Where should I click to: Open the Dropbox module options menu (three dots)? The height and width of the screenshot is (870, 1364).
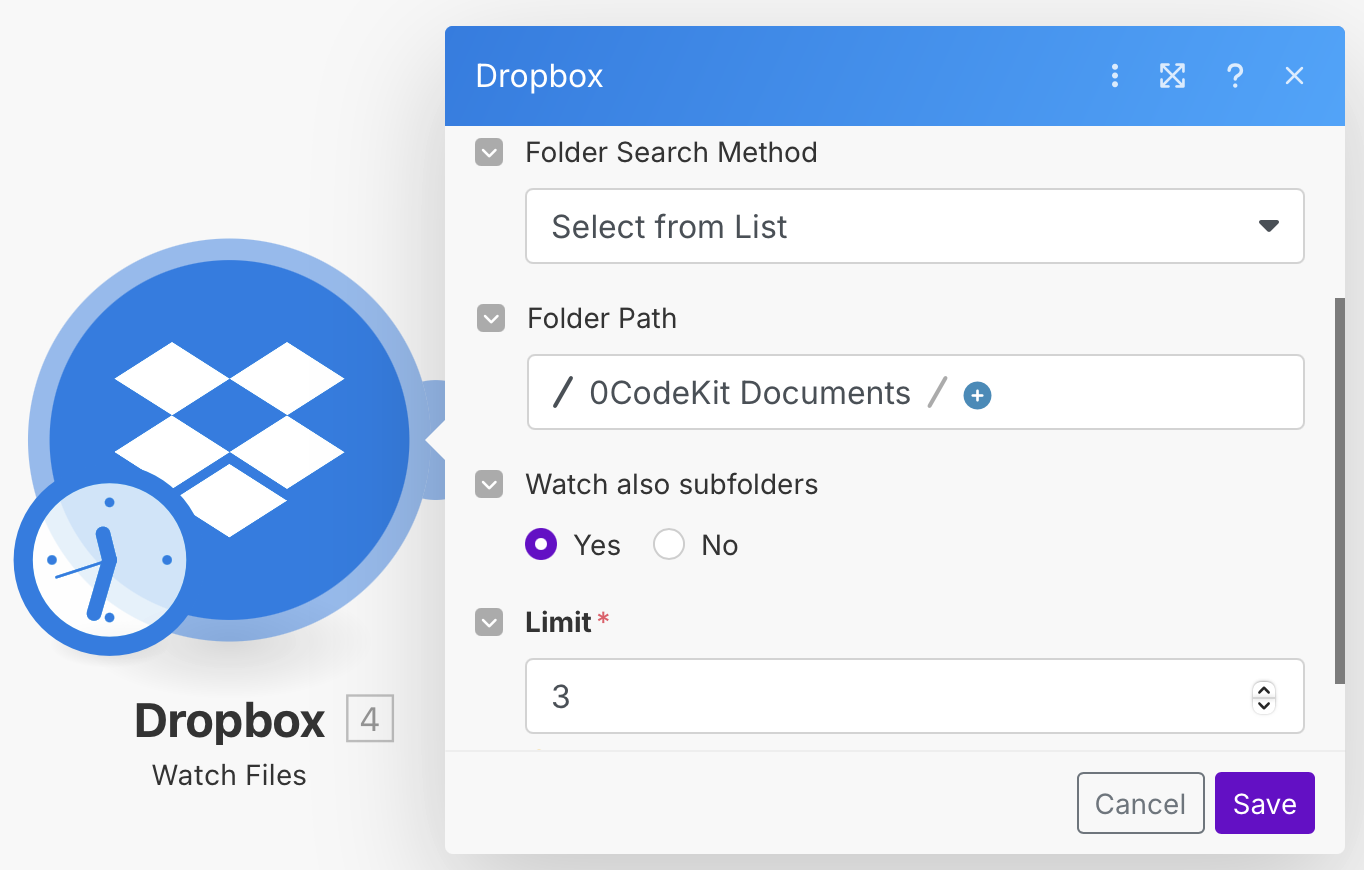pos(1115,76)
